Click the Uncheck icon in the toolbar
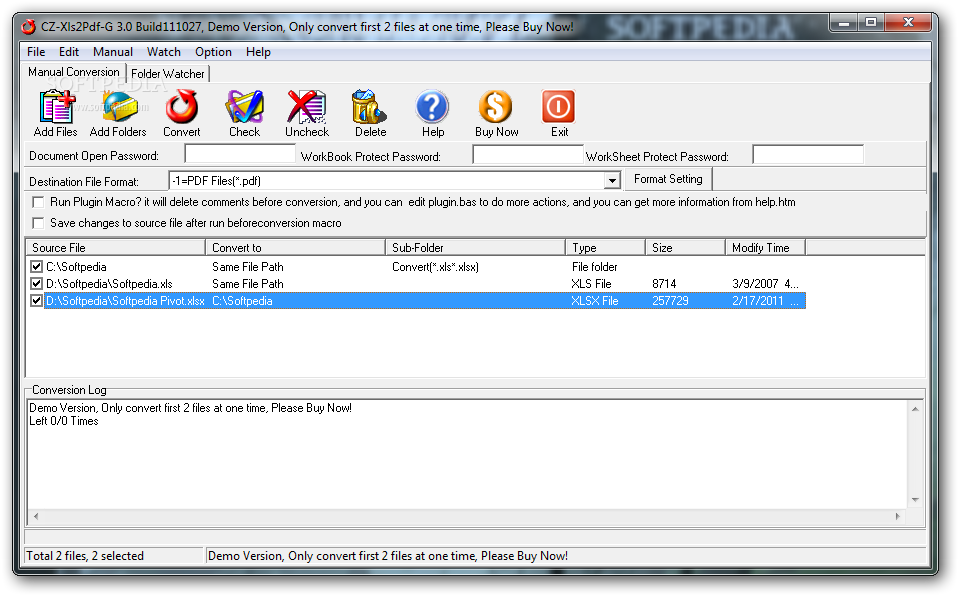Image resolution: width=959 pixels, height=596 pixels. (x=307, y=107)
